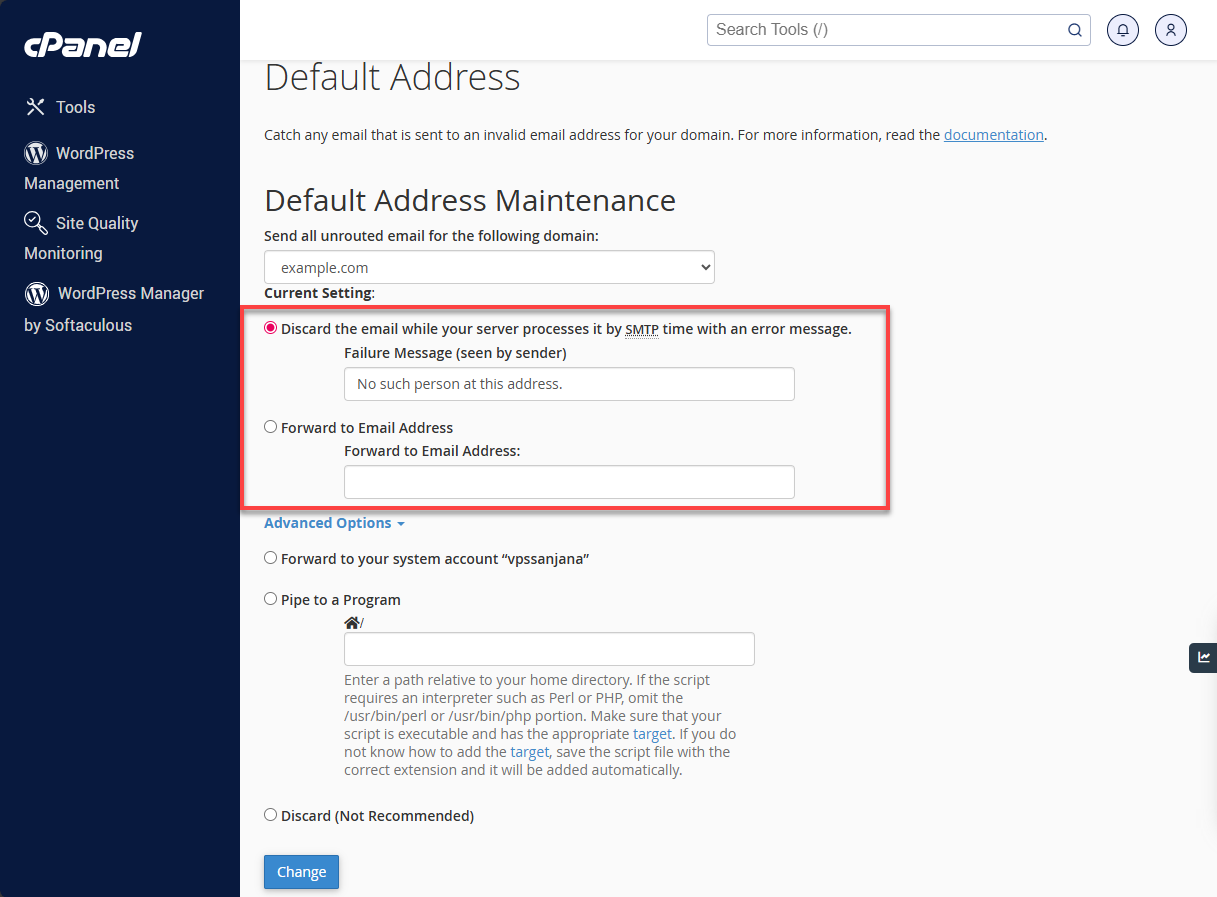Image resolution: width=1217 pixels, height=897 pixels.
Task: Select Discard (Not Recommended)
Action: [x=270, y=814]
